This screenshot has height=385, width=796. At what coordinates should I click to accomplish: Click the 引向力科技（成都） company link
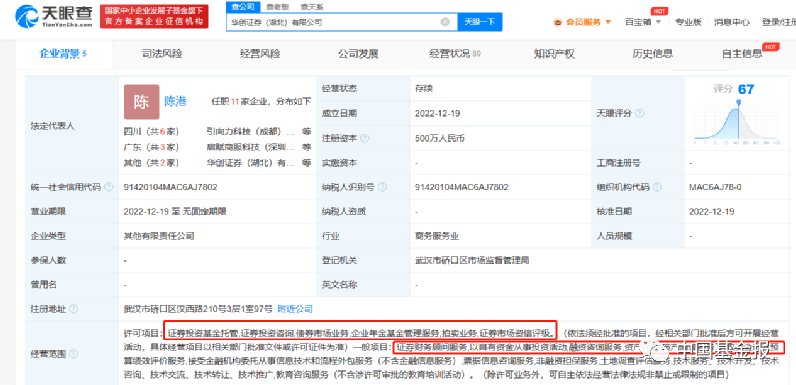coord(250,131)
